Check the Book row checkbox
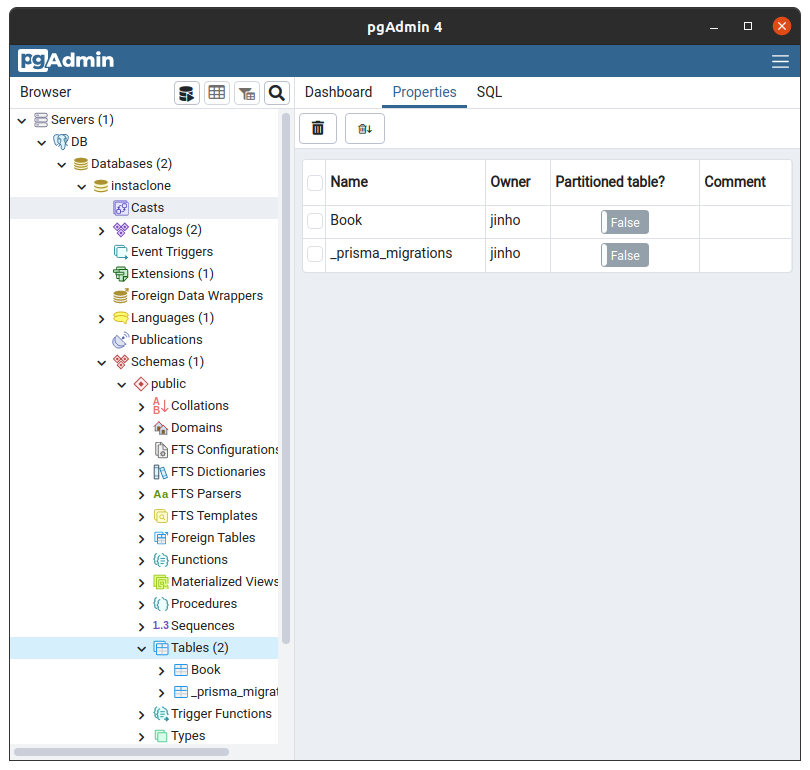The image size is (810, 770). coord(315,221)
